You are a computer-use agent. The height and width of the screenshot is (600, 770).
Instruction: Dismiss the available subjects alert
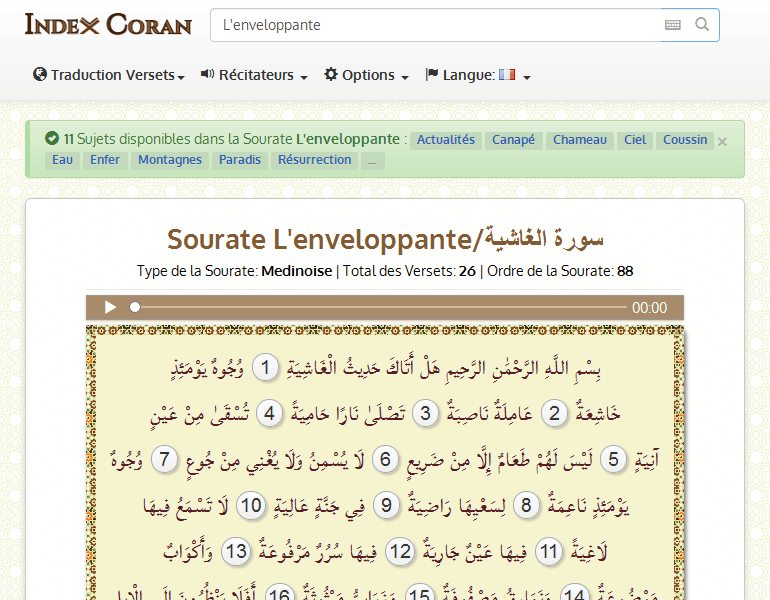tap(723, 141)
